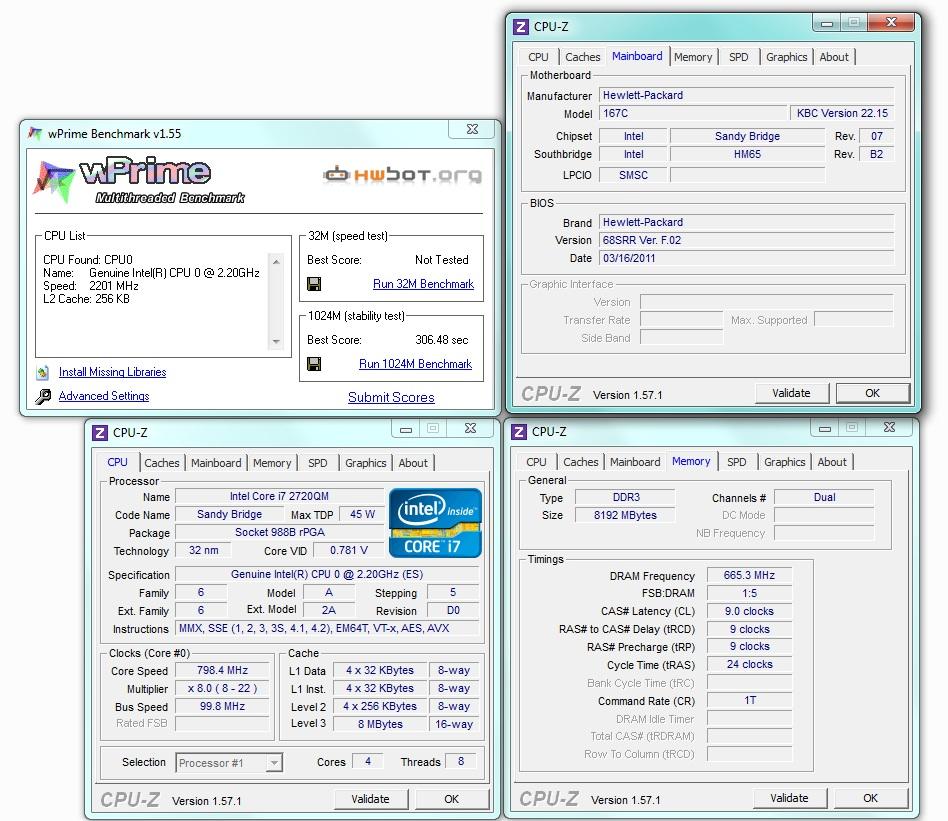Open SPD tab in the Memory window
Screen dimensions: 948x821
[736, 462]
